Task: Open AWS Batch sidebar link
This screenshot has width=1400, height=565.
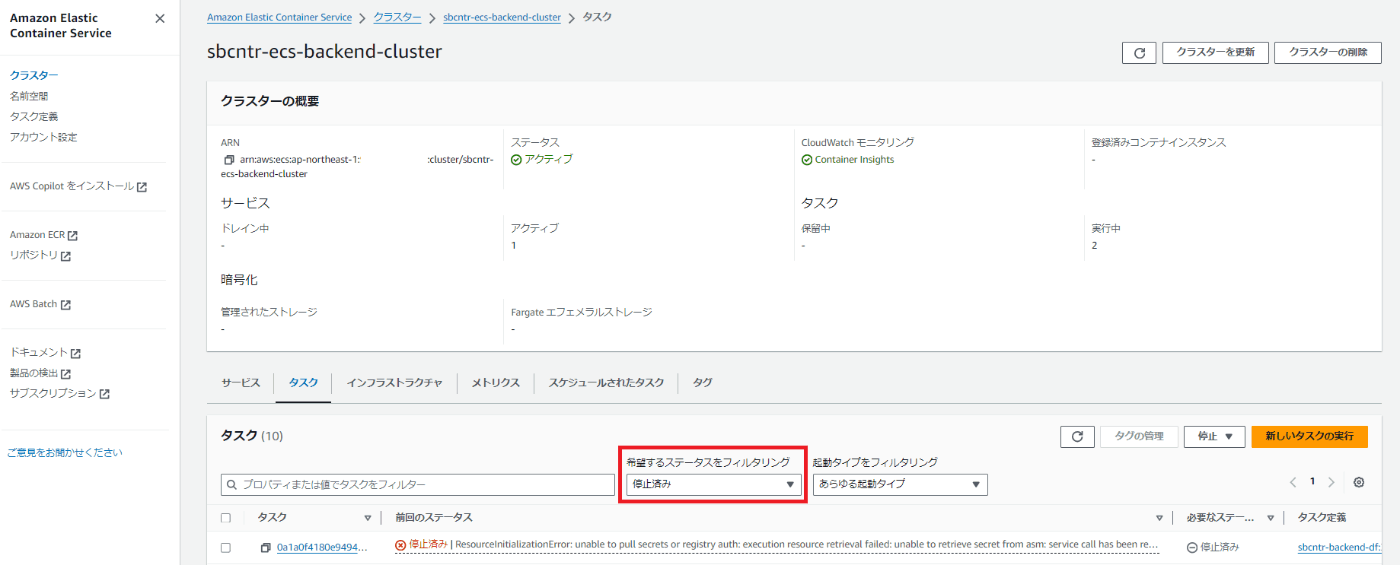Action: 40,304
